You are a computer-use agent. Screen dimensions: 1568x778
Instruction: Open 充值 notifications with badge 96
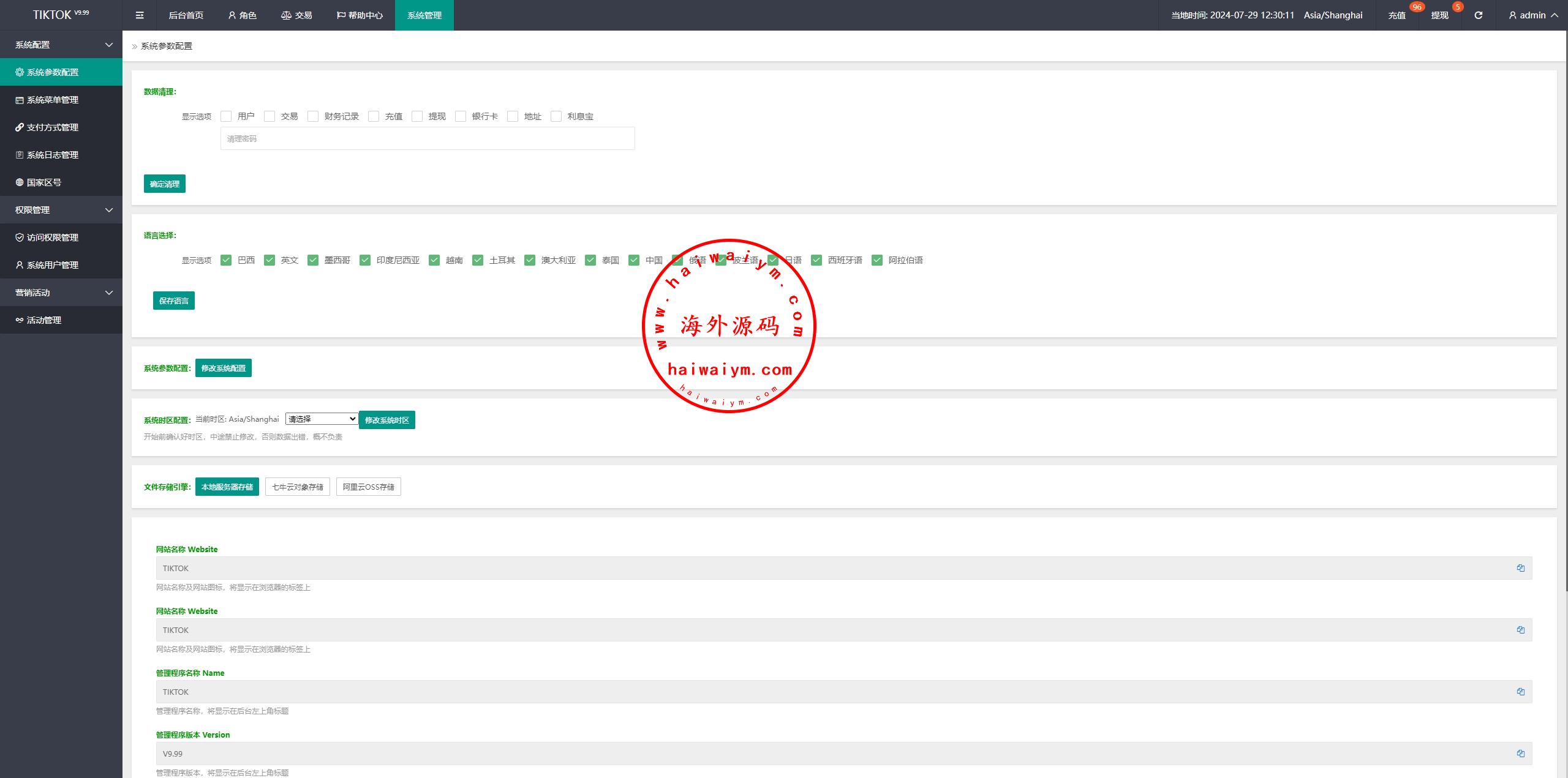pyautogui.click(x=1396, y=15)
